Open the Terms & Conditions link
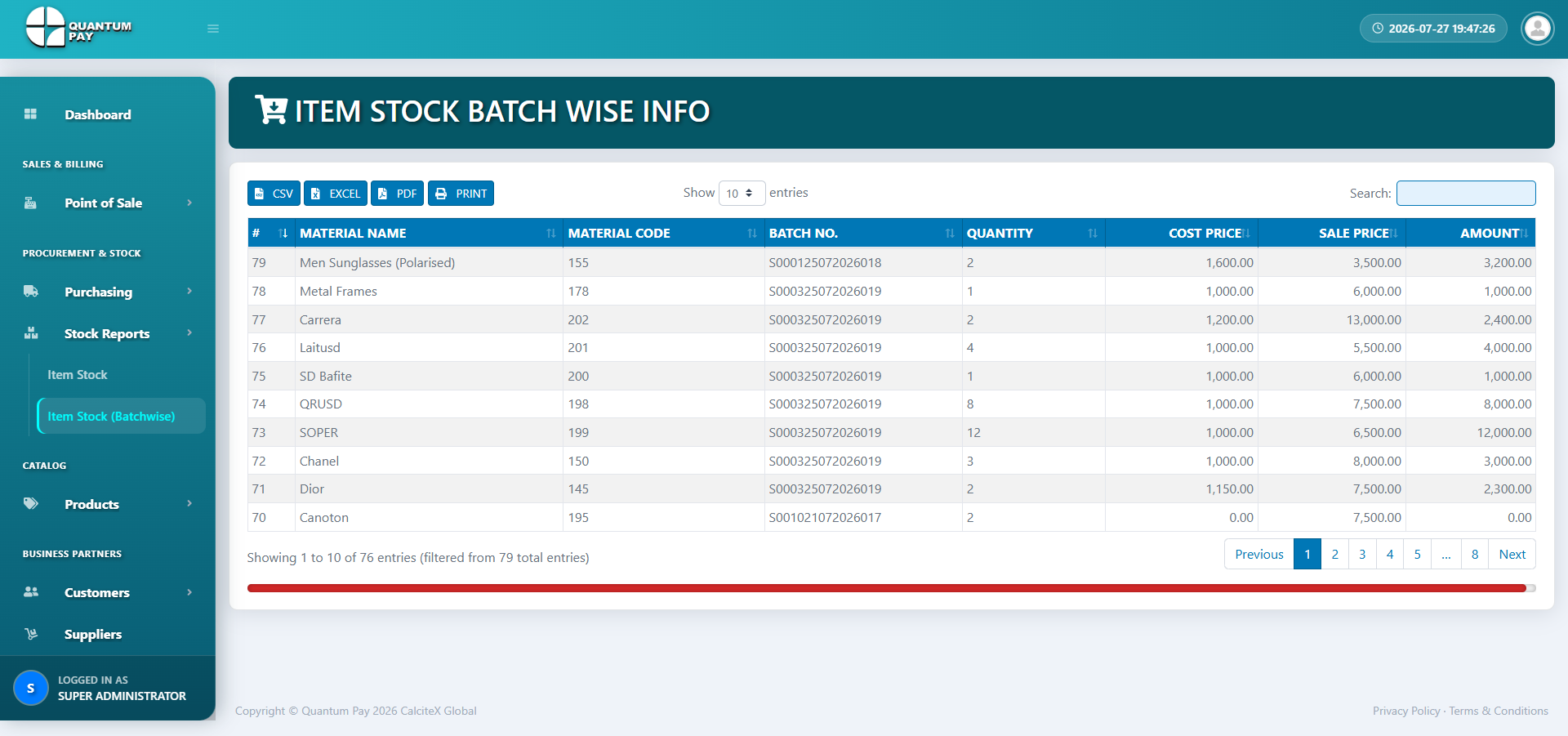Screen dimensions: 1568x736 (x=1499, y=711)
